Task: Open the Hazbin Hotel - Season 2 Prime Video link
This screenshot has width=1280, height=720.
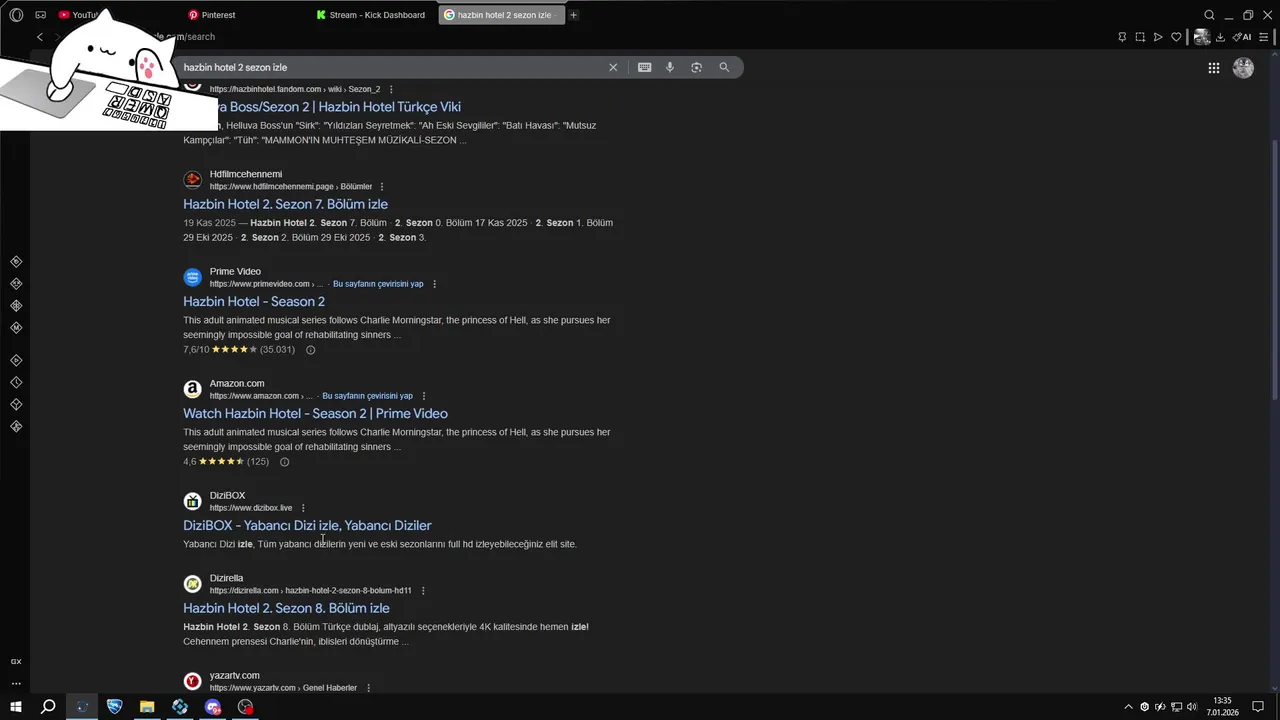Action: [x=254, y=301]
